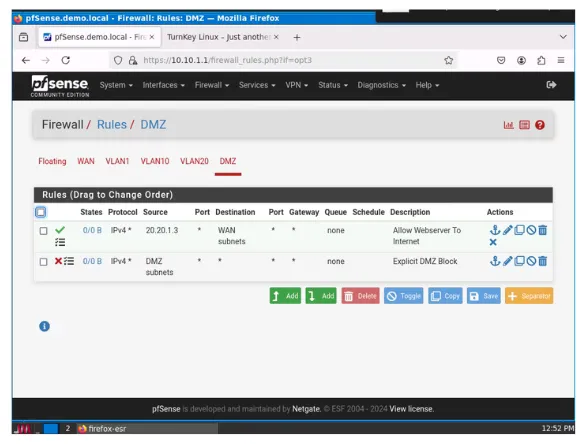The image size is (587, 444).
Task: Click the logout icon in pfSense navbar
Action: click(551, 85)
